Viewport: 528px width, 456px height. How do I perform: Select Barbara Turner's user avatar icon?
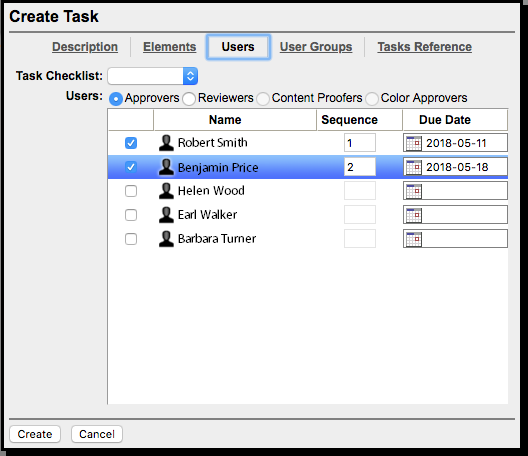coord(166,239)
